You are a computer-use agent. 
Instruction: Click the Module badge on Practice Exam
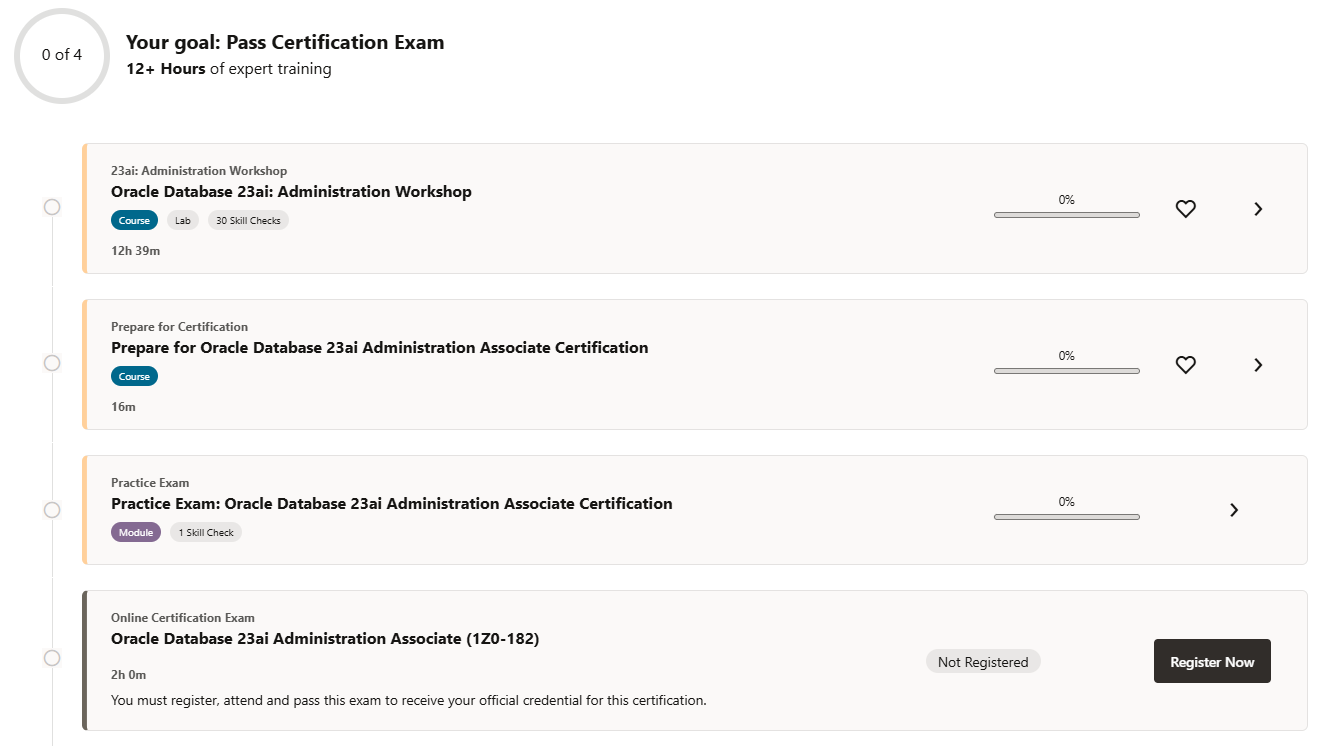pyautogui.click(x=136, y=532)
